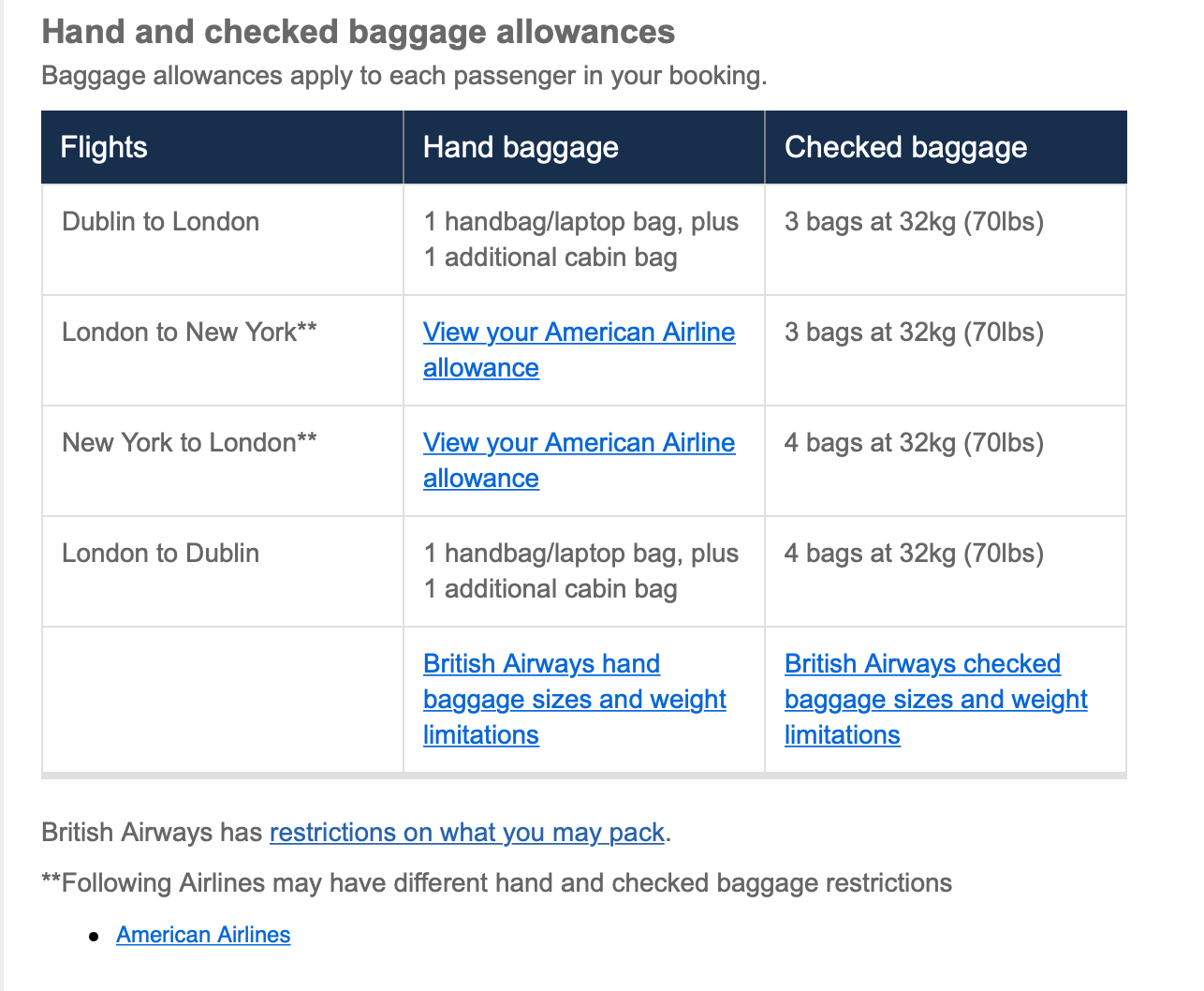Click the Dublin to London row label

160,222
